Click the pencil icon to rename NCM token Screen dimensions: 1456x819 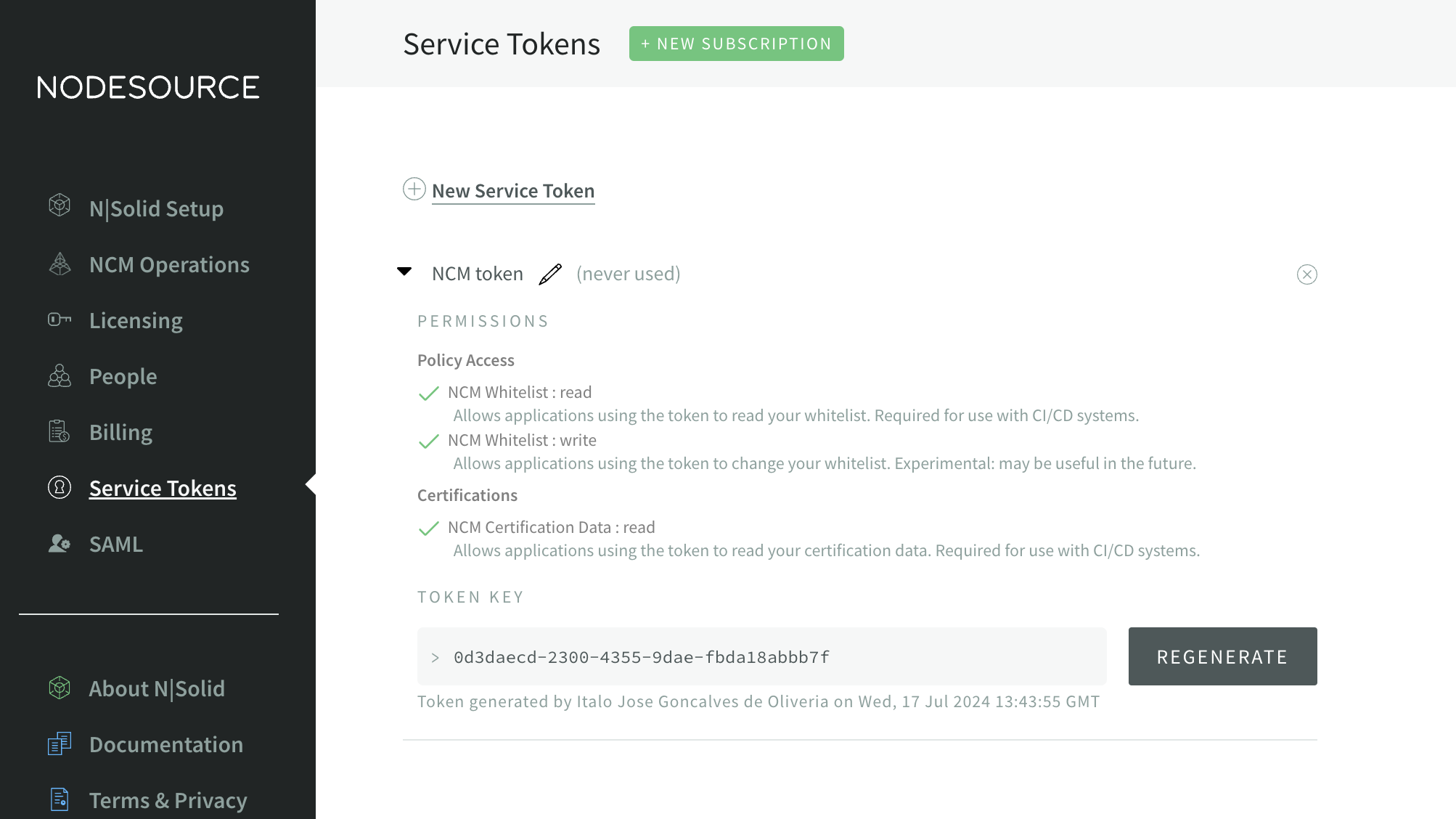tap(550, 274)
